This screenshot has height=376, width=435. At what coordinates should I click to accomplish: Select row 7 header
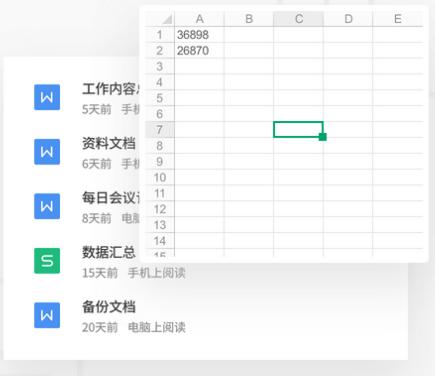tap(160, 130)
